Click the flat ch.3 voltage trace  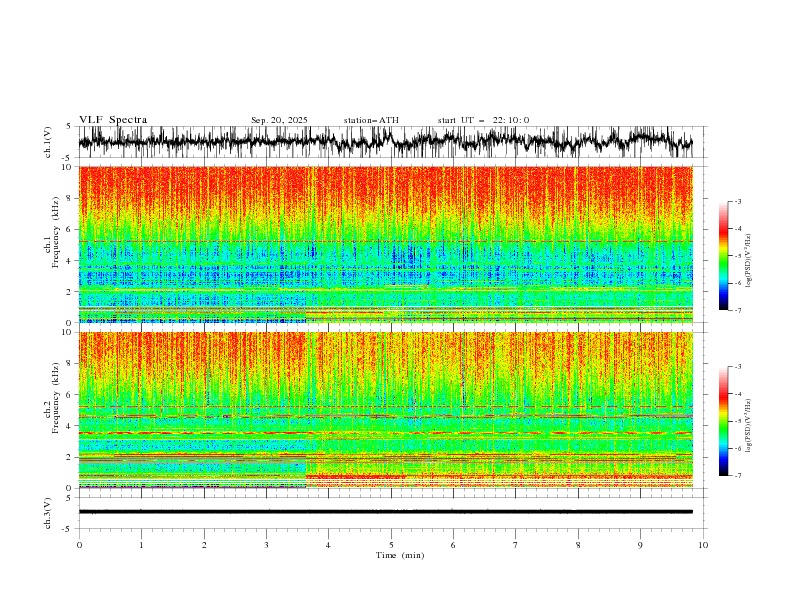coord(385,512)
